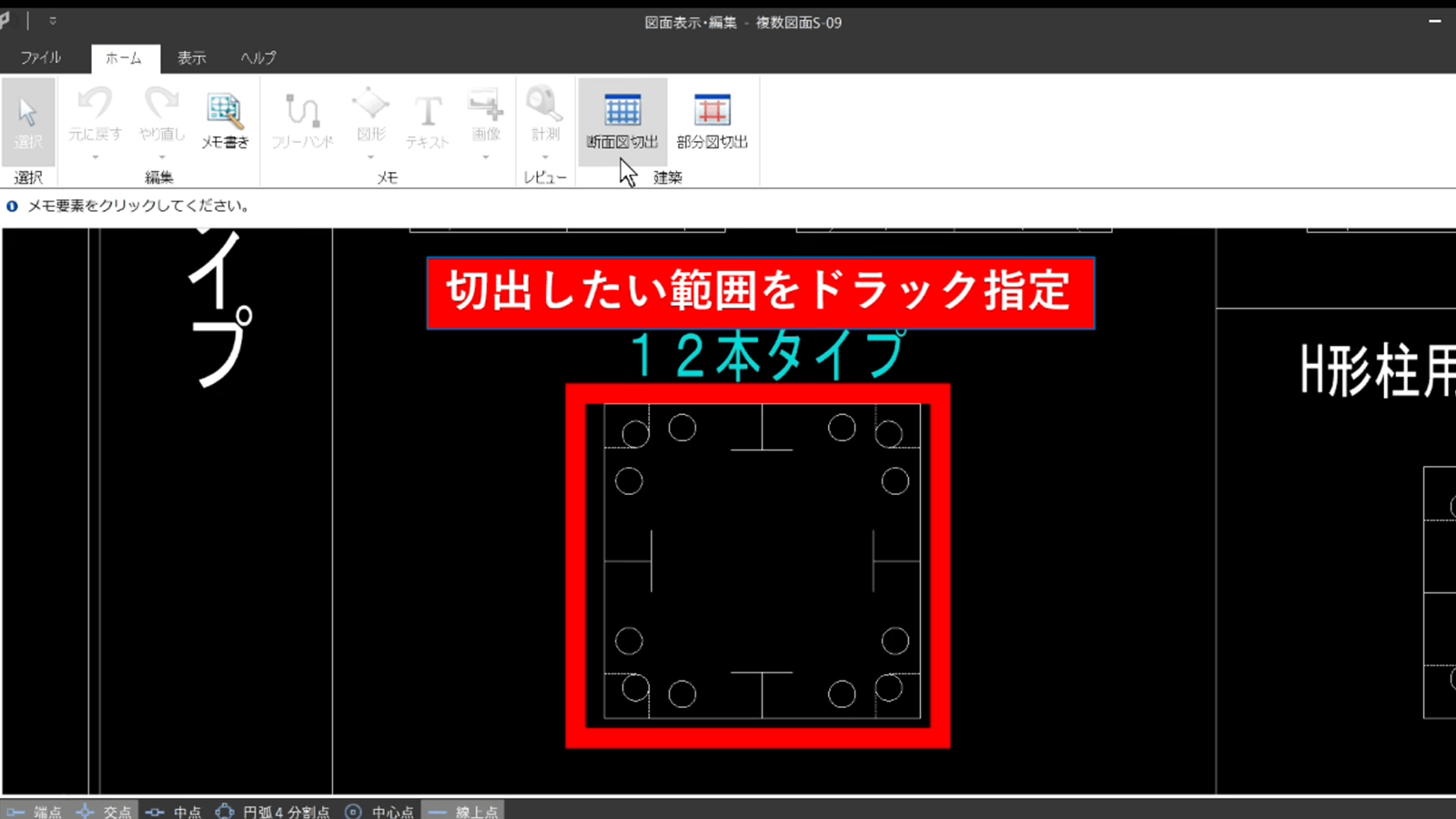Image resolution: width=1456 pixels, height=819 pixels.
Task: Switch to the 表示 tab
Action: tap(191, 57)
